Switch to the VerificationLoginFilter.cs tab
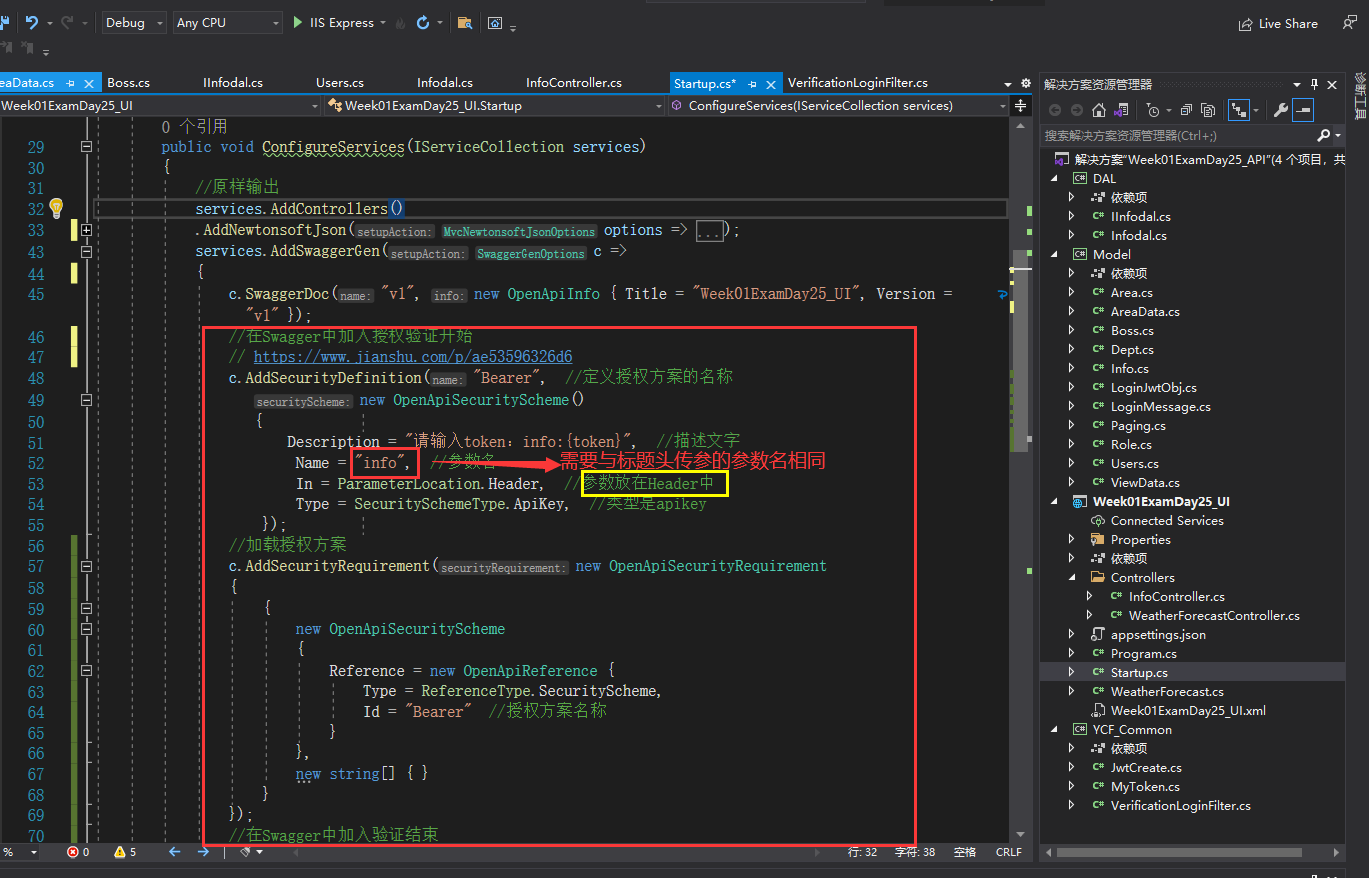 tap(857, 83)
